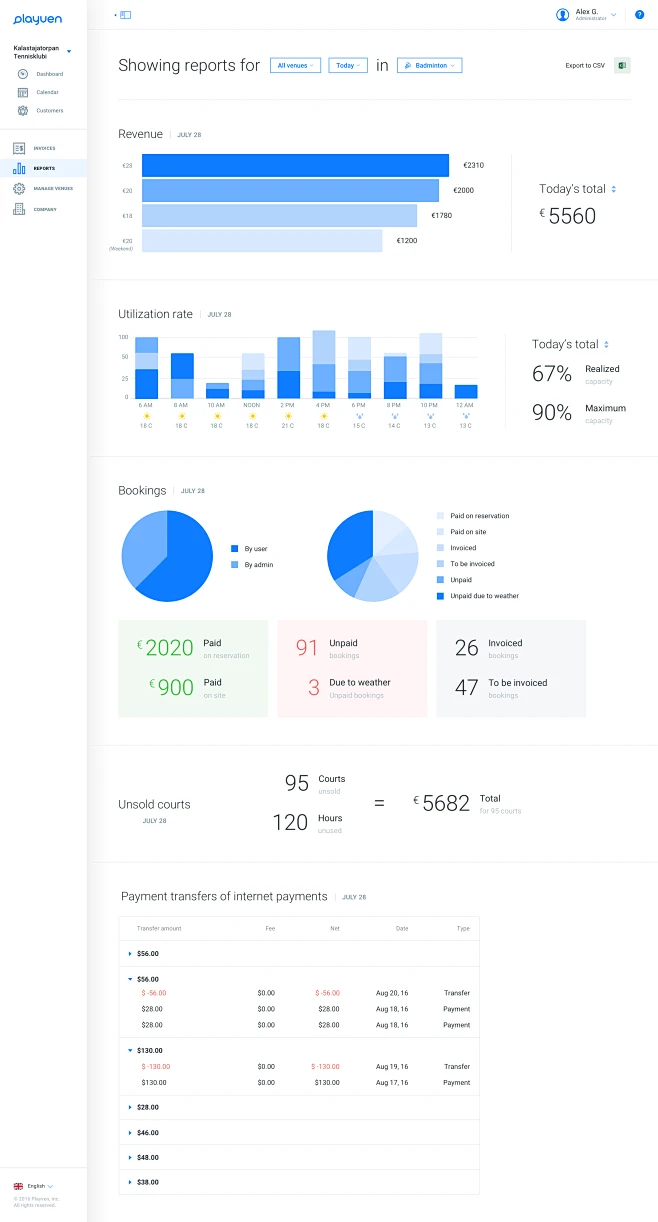The image size is (658, 1222).
Task: Toggle Revenue Today's total sort arrows
Action: click(x=614, y=189)
